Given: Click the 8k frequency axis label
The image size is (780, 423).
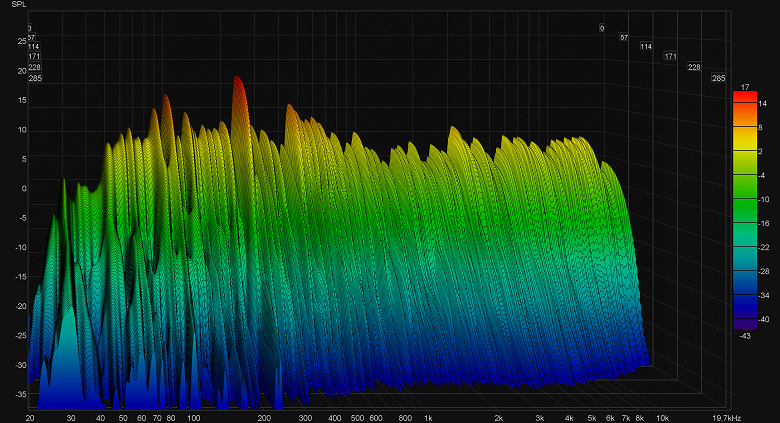Looking at the screenshot, I should [x=640, y=418].
